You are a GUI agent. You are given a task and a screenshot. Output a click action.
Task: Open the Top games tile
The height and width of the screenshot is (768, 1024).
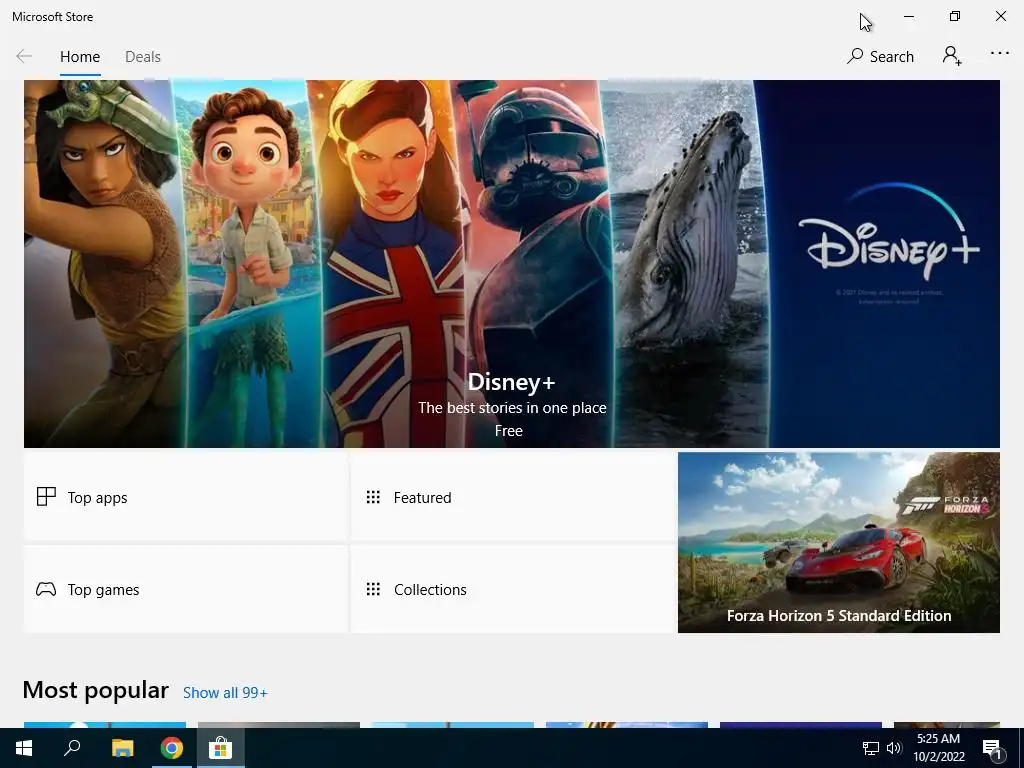(x=186, y=589)
